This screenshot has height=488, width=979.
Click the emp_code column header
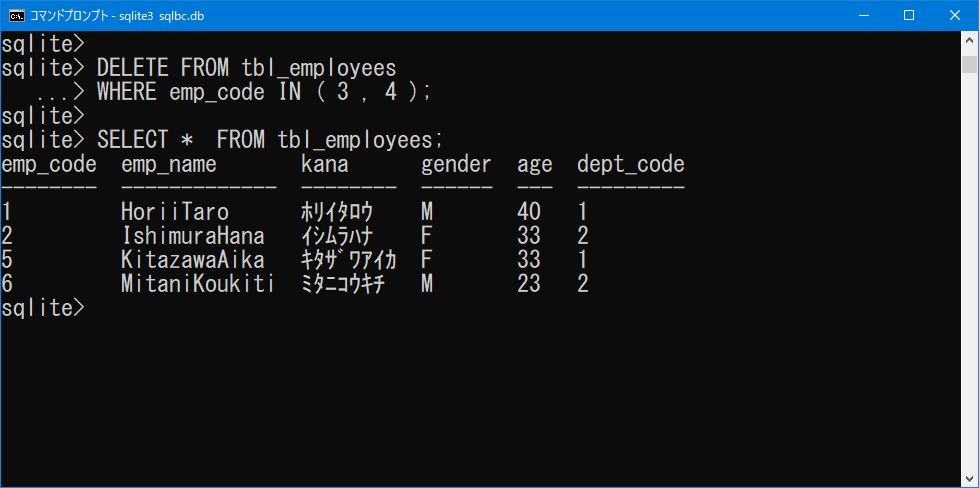pyautogui.click(x=49, y=165)
